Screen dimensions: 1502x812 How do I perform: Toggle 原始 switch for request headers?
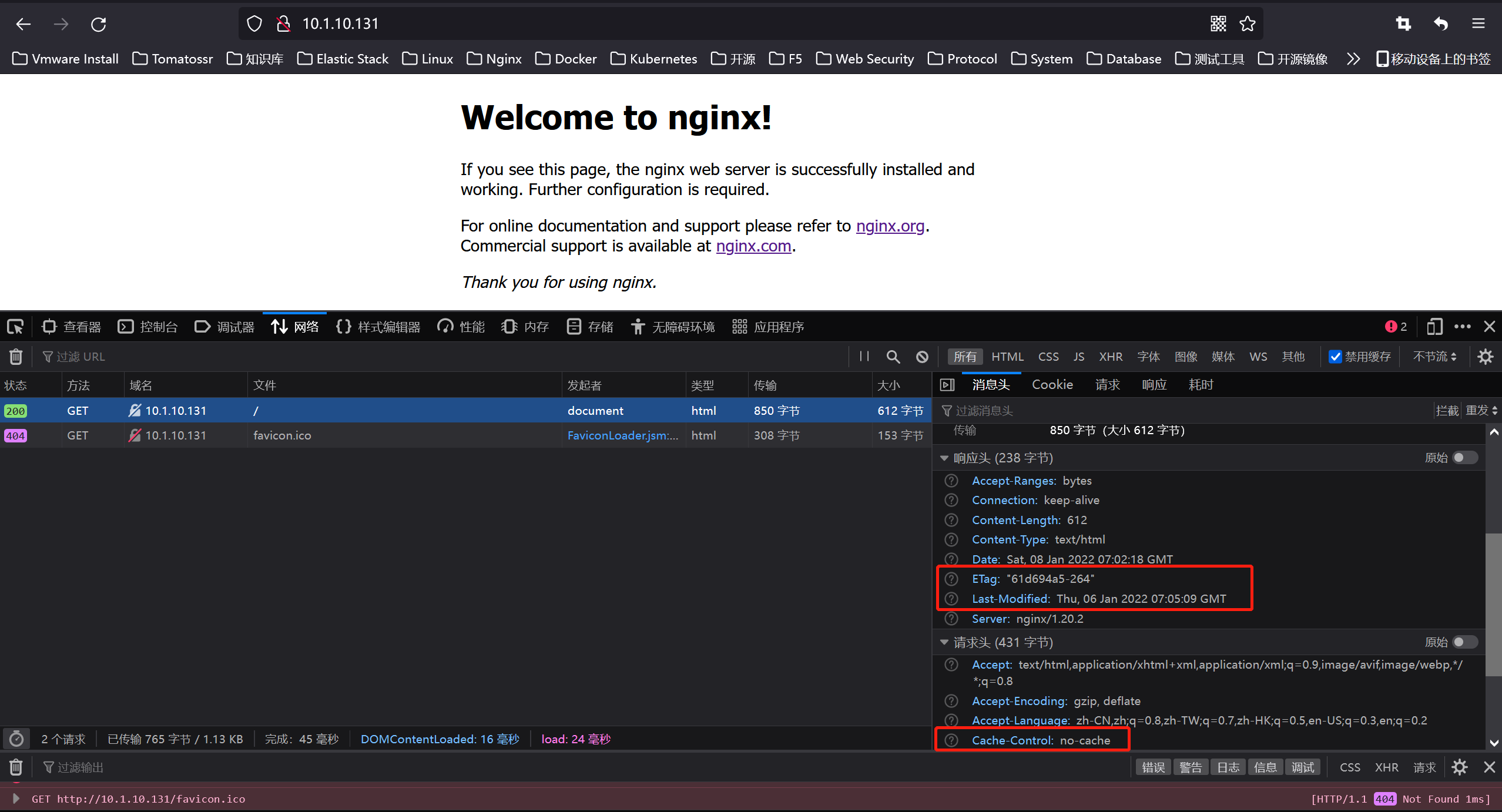(x=1464, y=642)
